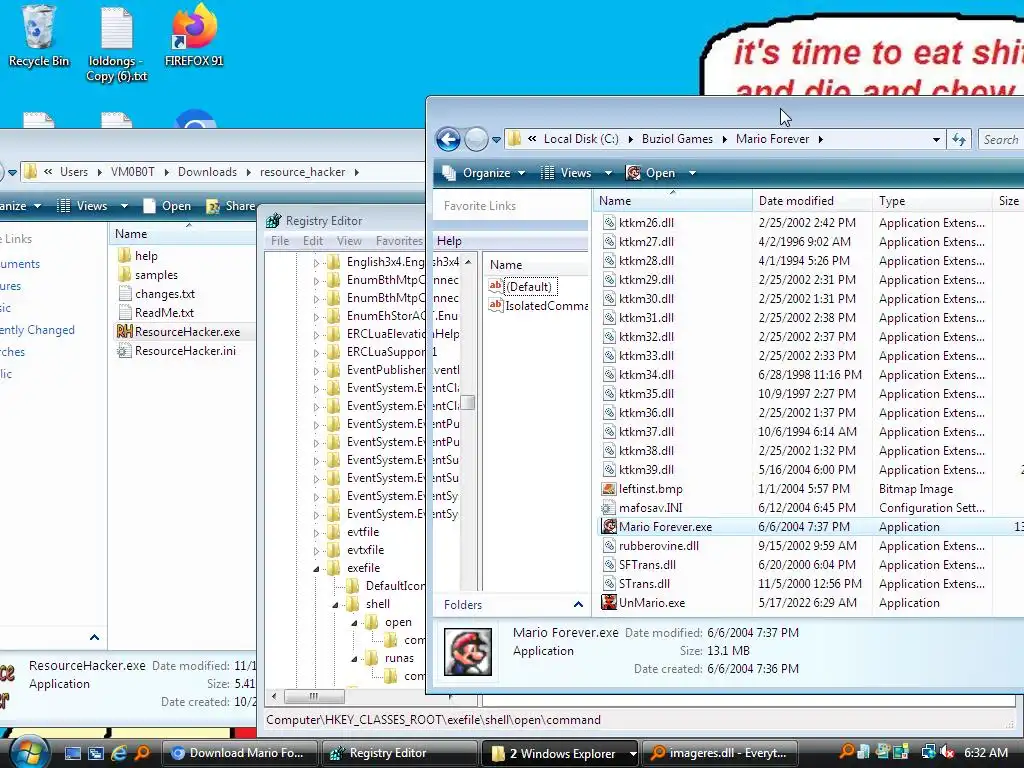The width and height of the screenshot is (1024, 768).
Task: Select the mafosav.INI configuration file
Action: pos(650,507)
